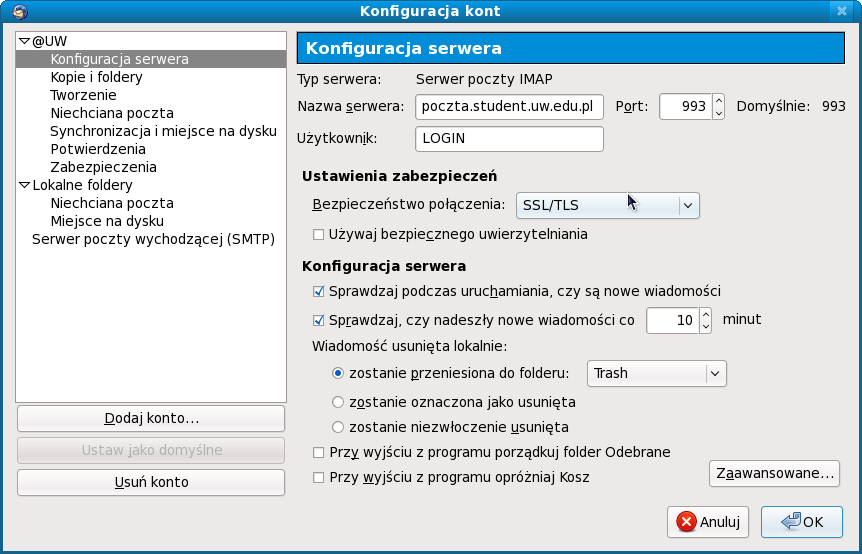
Task: Click the Zaawansowane button
Action: coord(774,473)
